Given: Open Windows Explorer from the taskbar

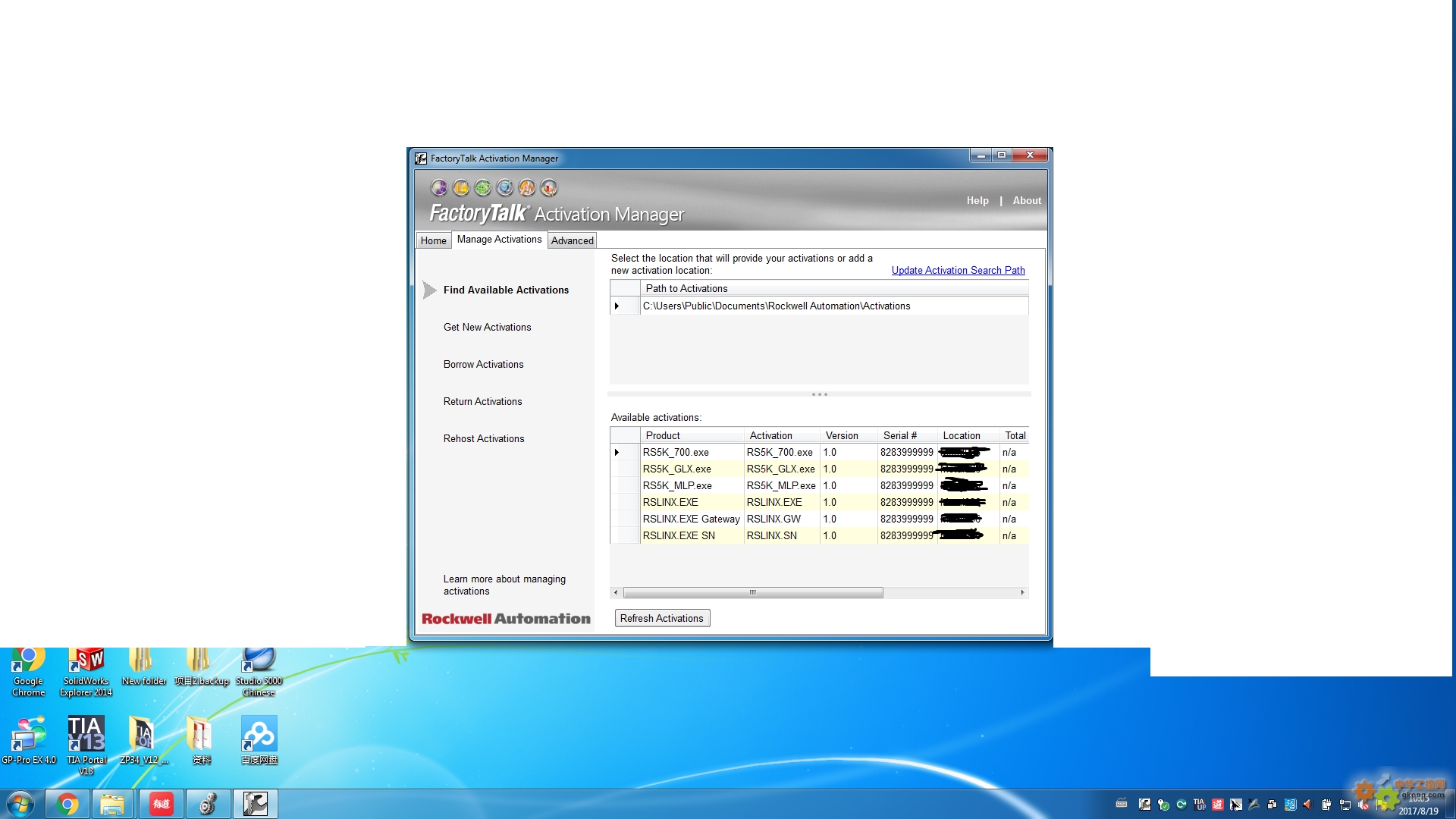Looking at the screenshot, I should click(112, 804).
